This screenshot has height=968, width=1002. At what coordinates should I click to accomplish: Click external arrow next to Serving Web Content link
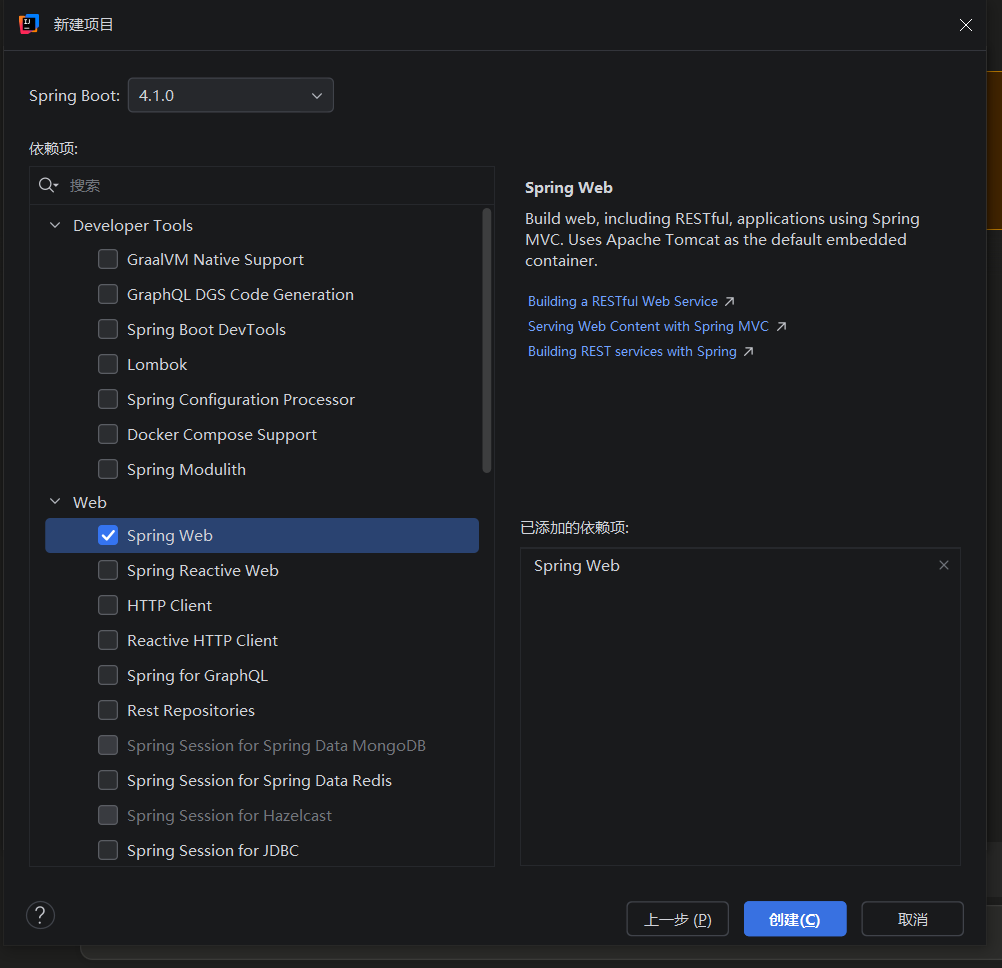coord(781,327)
